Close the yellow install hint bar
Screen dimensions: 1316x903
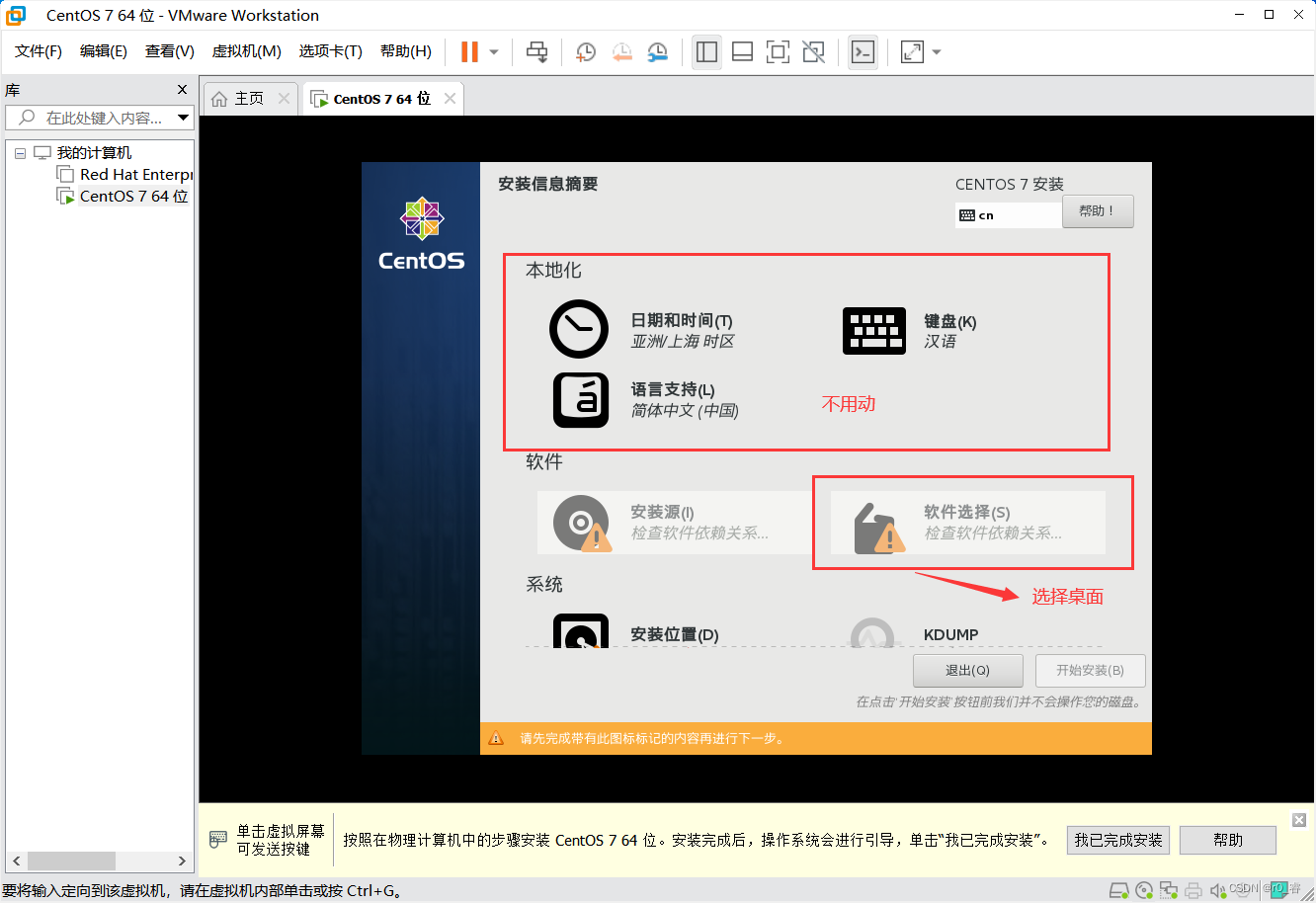click(x=1299, y=820)
